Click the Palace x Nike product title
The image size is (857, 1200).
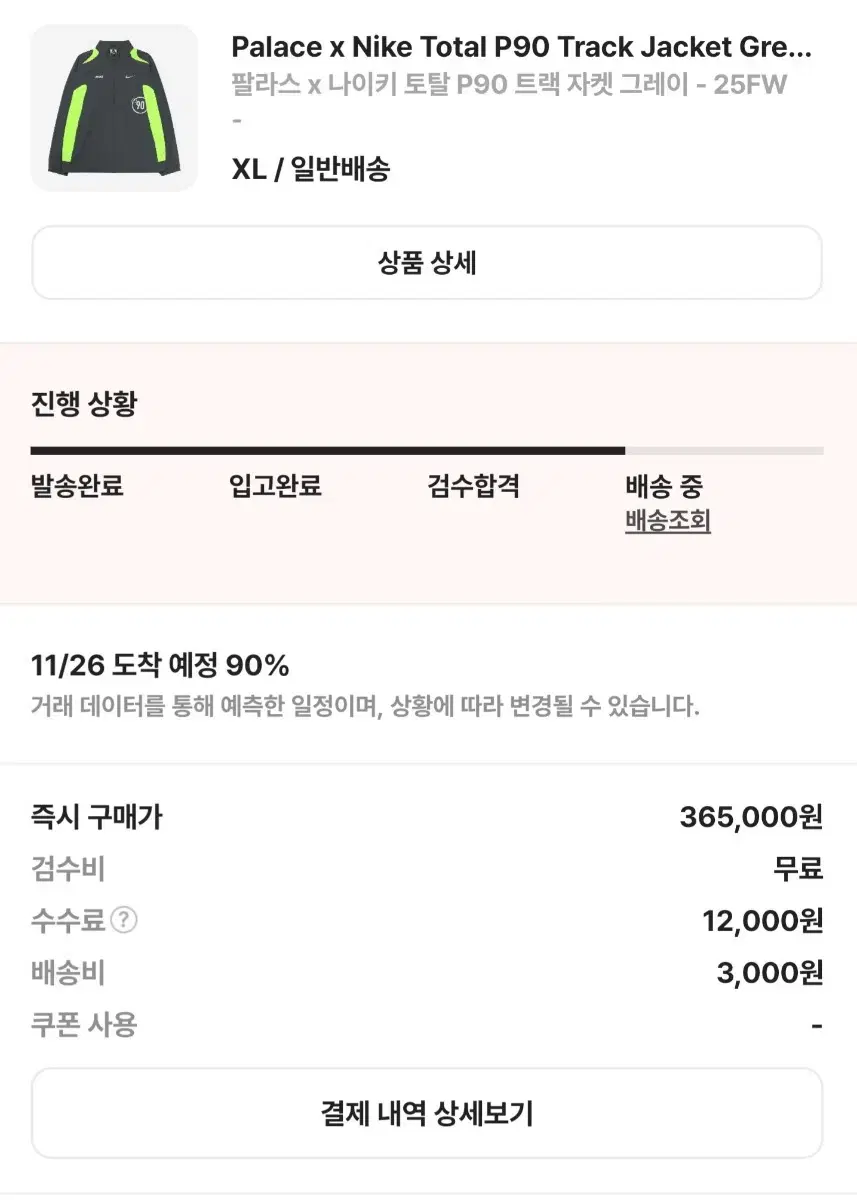coord(522,47)
